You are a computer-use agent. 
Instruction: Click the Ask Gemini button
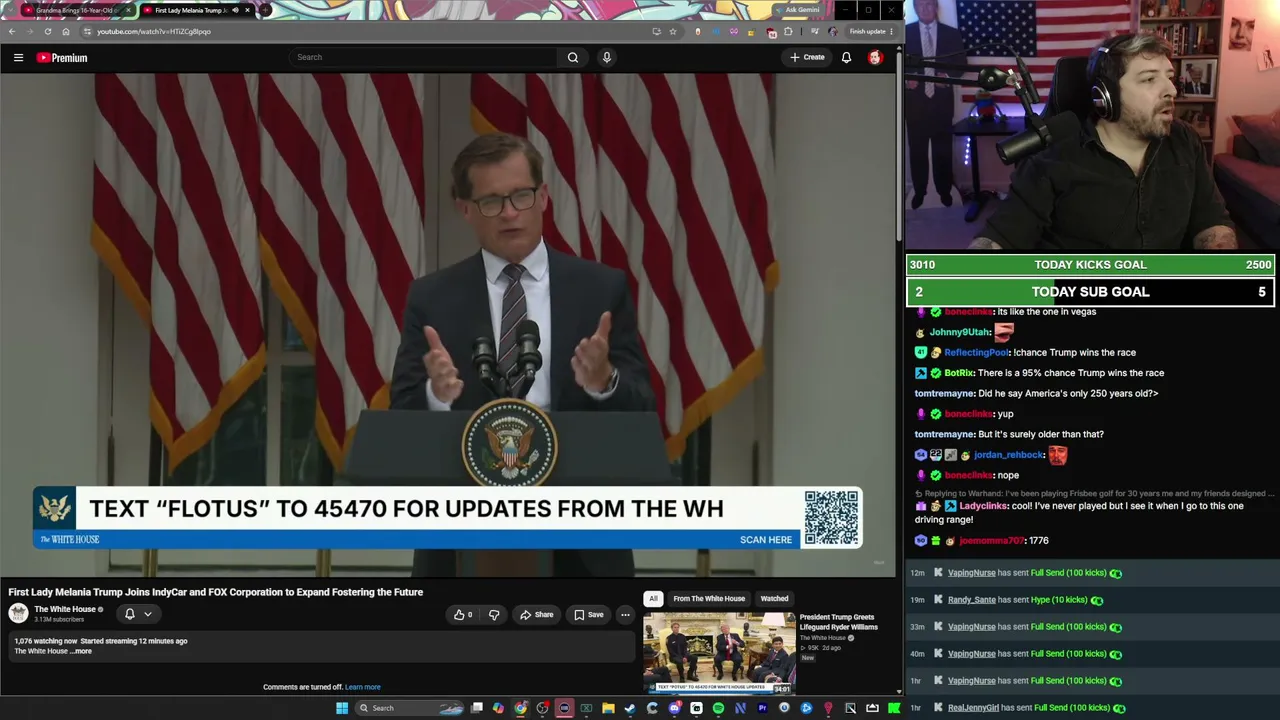coord(802,10)
